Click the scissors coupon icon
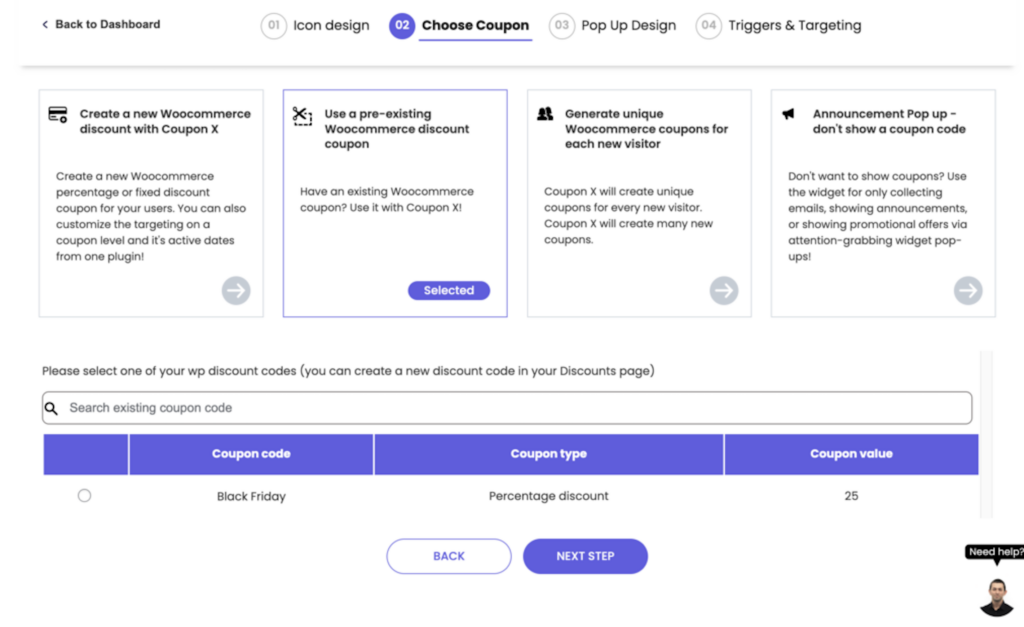Viewport: 1024px width, 627px height. (x=302, y=116)
